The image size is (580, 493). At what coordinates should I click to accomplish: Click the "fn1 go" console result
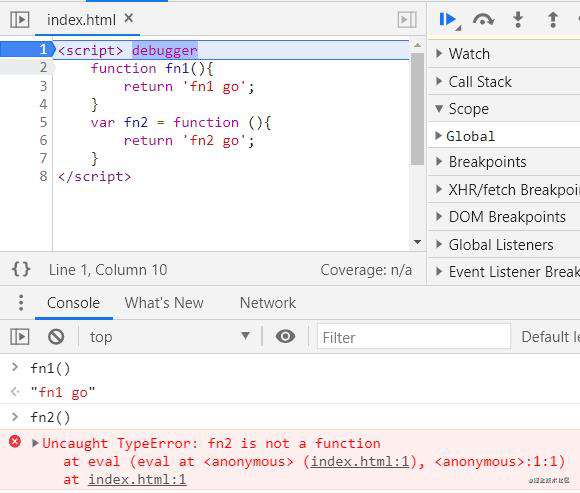tap(63, 392)
